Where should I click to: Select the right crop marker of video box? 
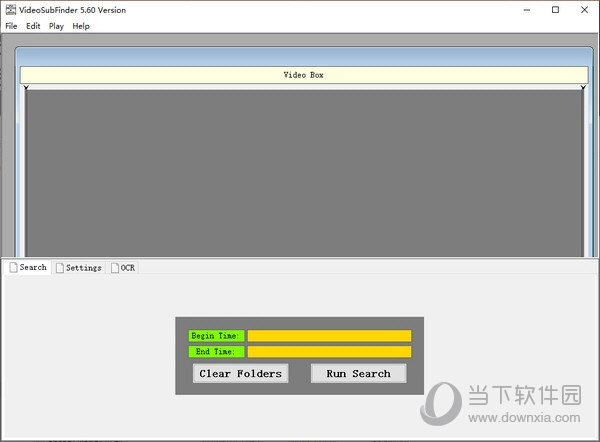583,88
